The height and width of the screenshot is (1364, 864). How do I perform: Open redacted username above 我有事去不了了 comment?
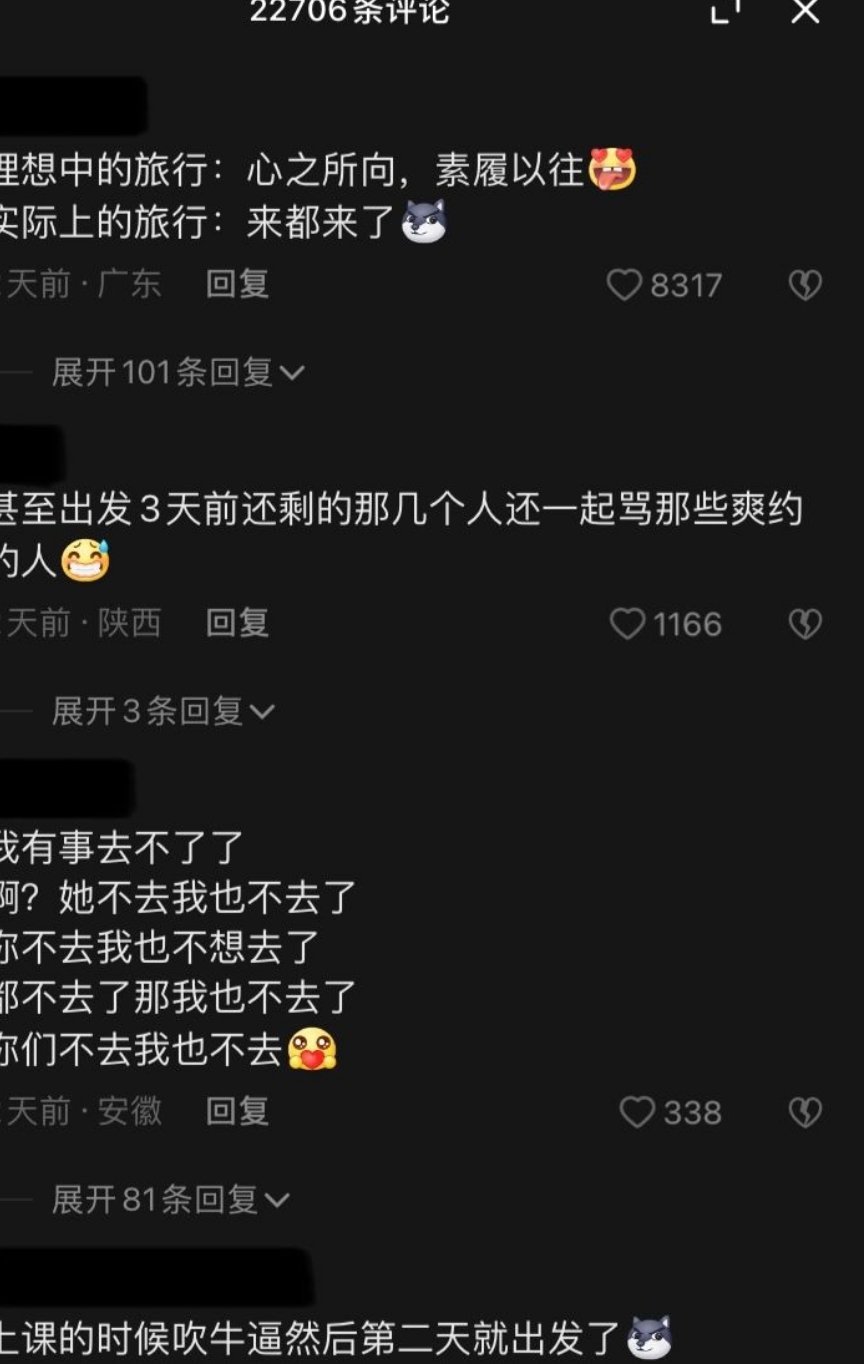pos(66,787)
